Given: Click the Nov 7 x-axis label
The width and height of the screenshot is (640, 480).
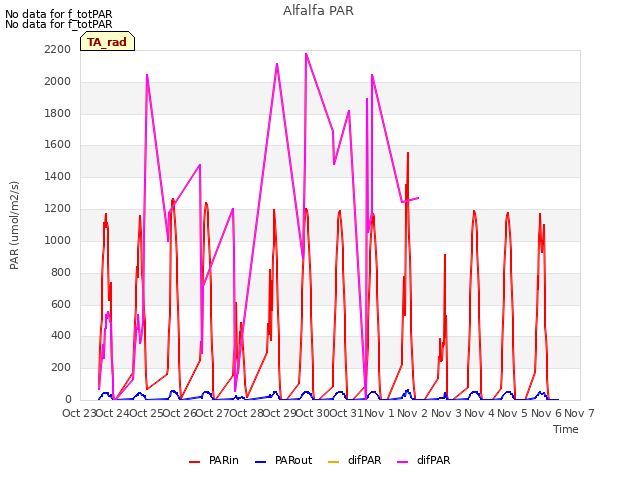Looking at the screenshot, I should pyautogui.click(x=579, y=413).
